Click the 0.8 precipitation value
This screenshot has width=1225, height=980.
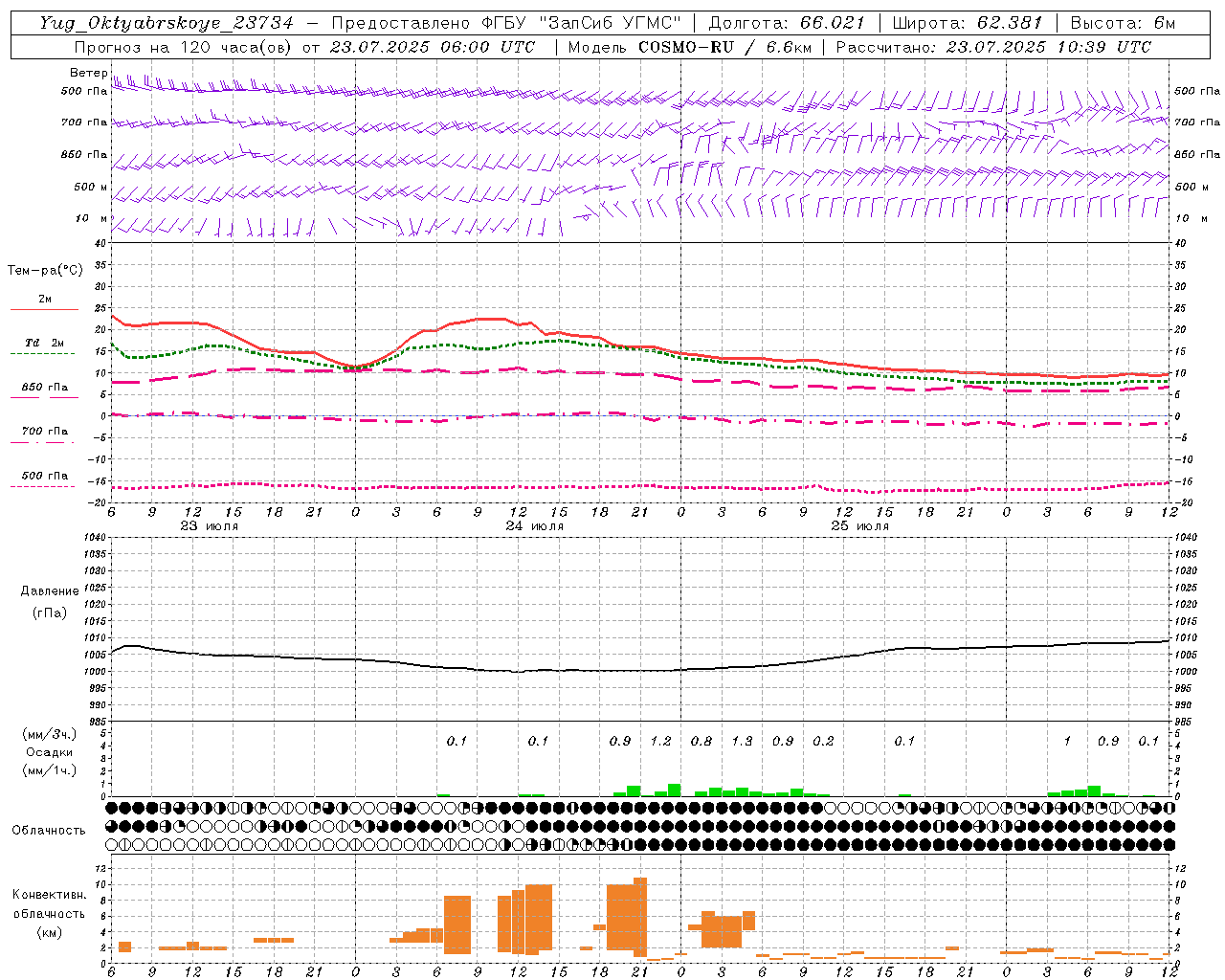point(702,741)
